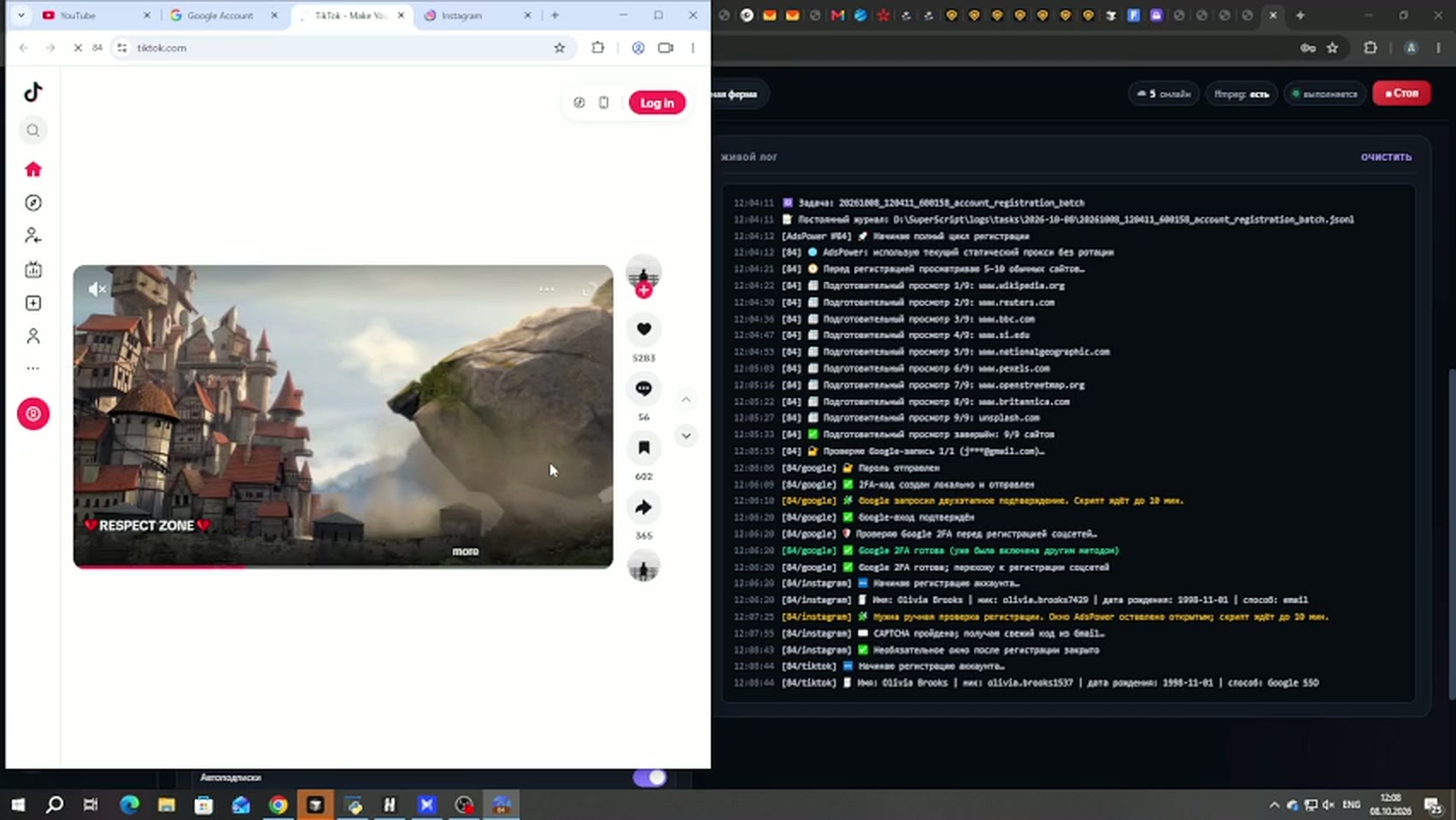
Task: Click the выполняется status pill
Action: [1324, 94]
